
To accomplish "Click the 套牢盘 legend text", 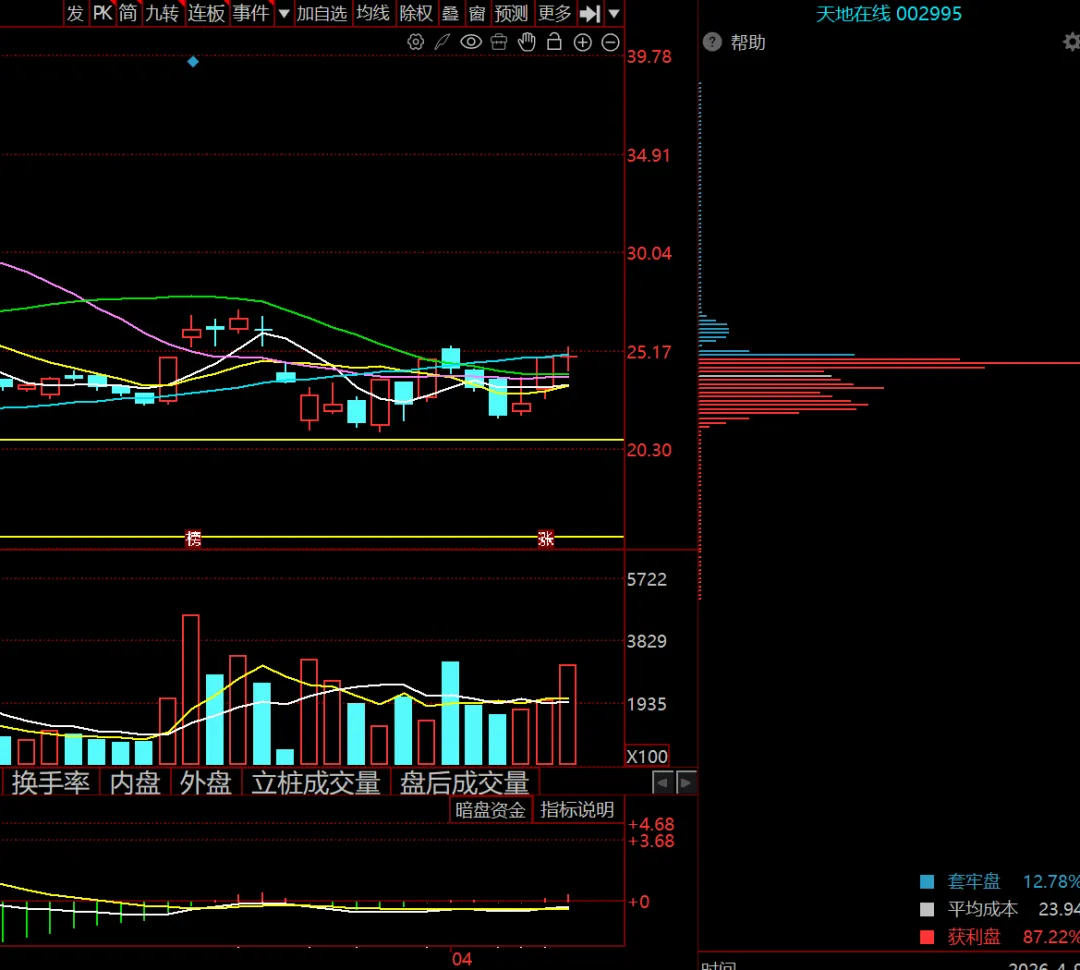I will (974, 881).
